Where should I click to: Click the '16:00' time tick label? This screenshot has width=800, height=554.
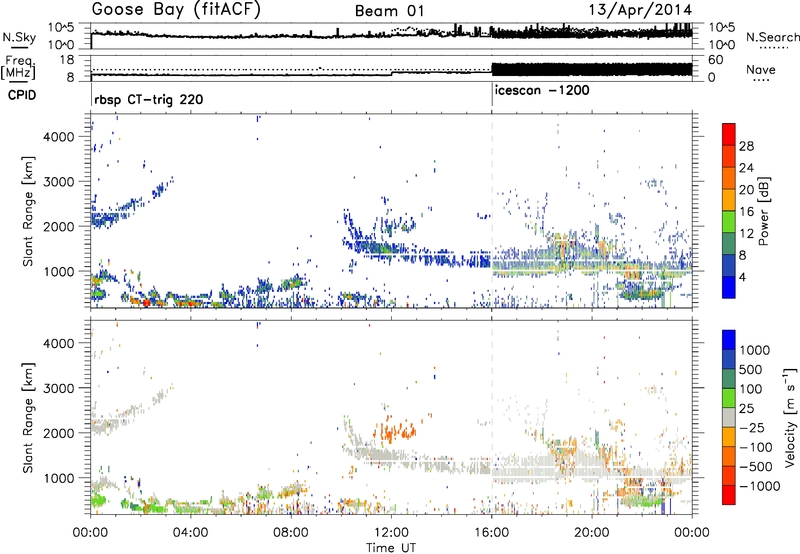click(x=492, y=533)
